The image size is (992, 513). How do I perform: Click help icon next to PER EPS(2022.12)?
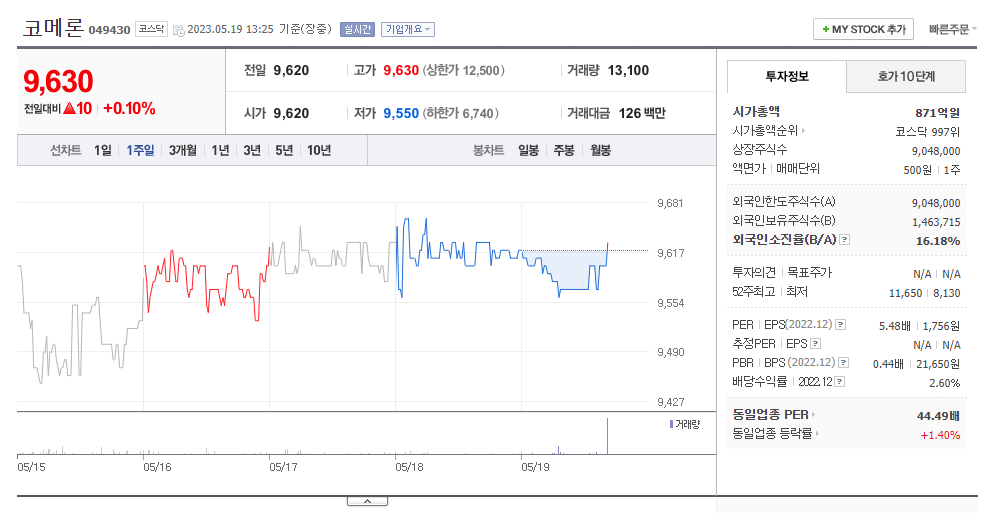840,324
